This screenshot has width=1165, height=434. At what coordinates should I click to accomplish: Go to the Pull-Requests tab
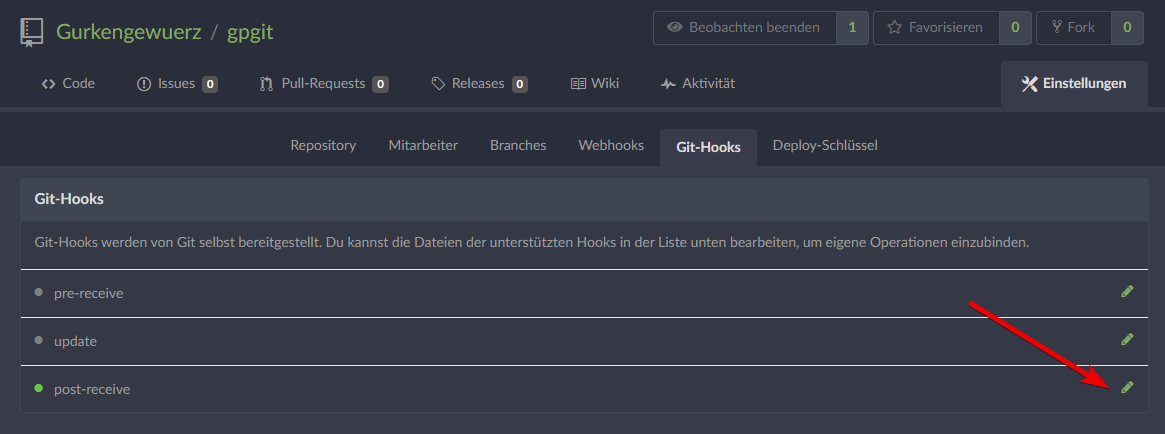pyautogui.click(x=323, y=84)
